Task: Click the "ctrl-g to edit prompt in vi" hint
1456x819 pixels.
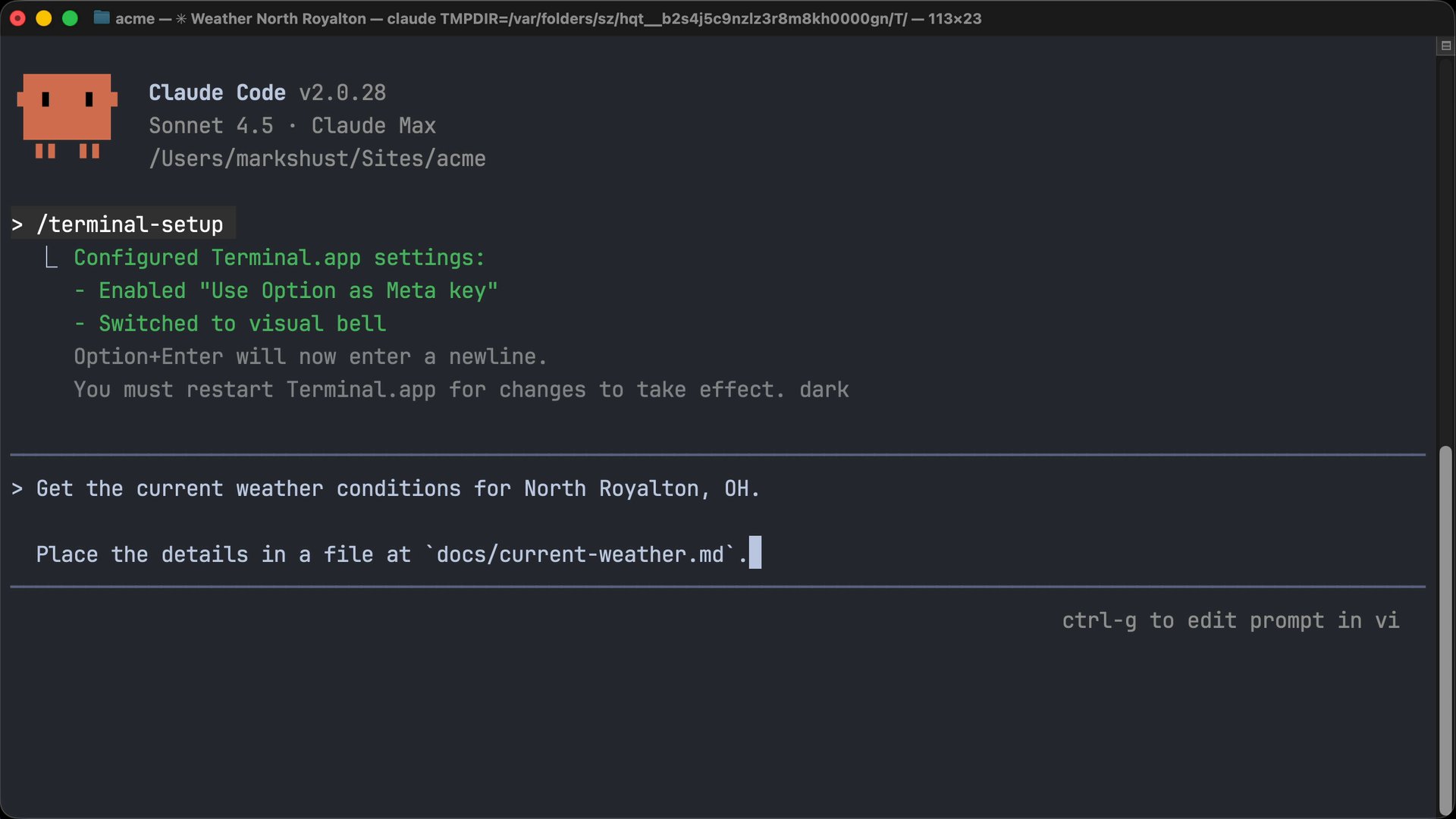Action: point(1230,620)
